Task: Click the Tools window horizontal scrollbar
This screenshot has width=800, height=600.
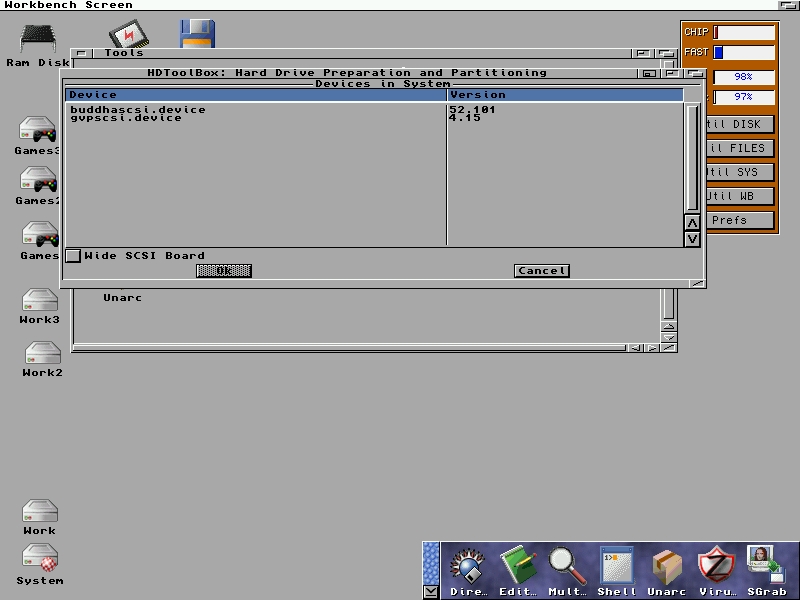Action: 349,348
